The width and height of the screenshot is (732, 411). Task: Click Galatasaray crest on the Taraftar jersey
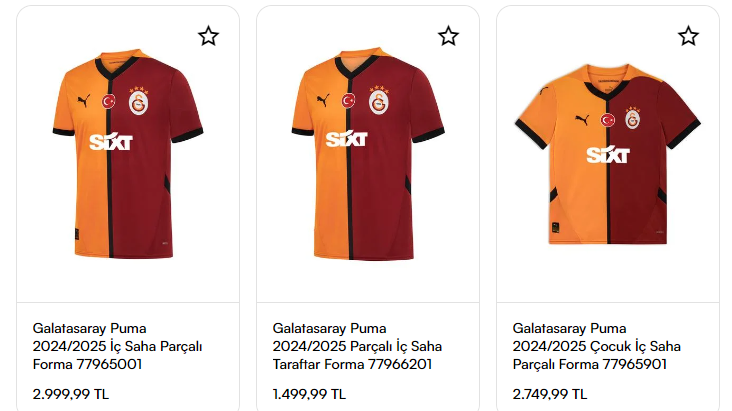[379, 101]
